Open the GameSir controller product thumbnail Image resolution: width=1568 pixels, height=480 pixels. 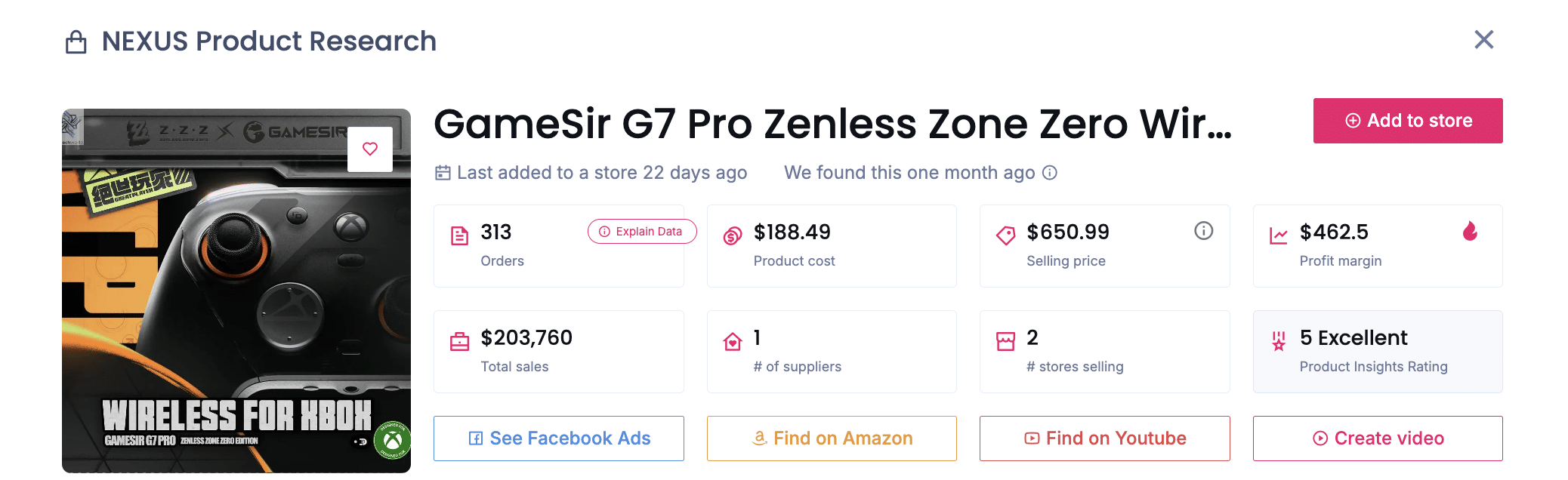tap(236, 302)
